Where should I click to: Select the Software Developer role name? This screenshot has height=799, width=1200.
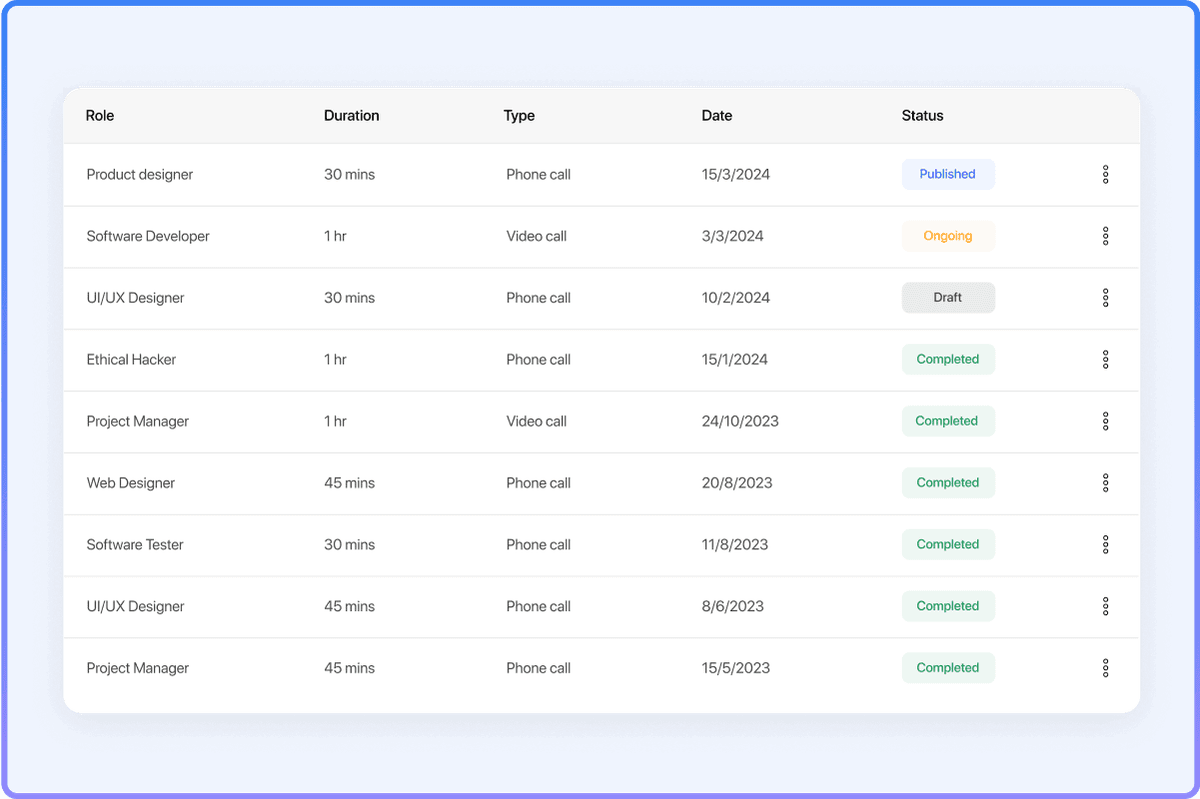click(148, 237)
